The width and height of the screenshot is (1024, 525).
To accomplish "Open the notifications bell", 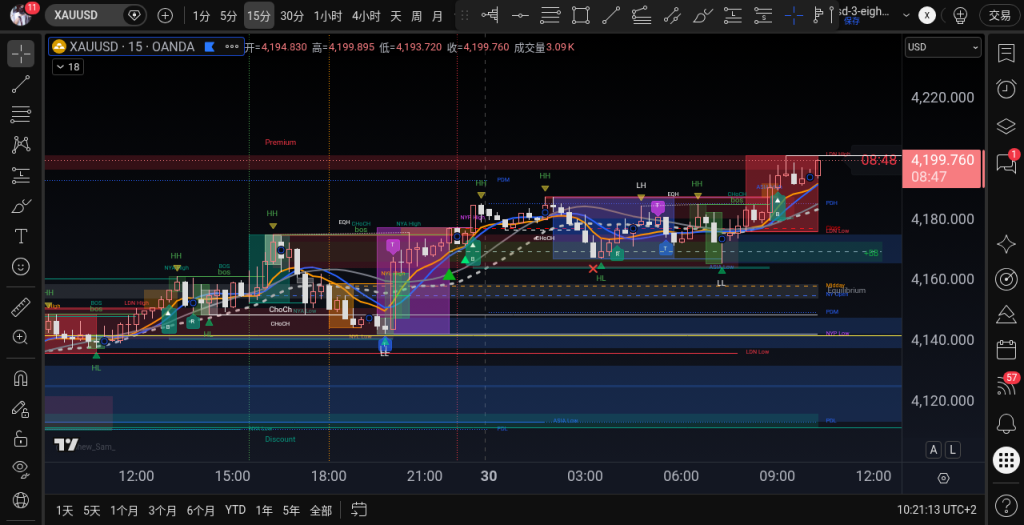I will click(1006, 424).
